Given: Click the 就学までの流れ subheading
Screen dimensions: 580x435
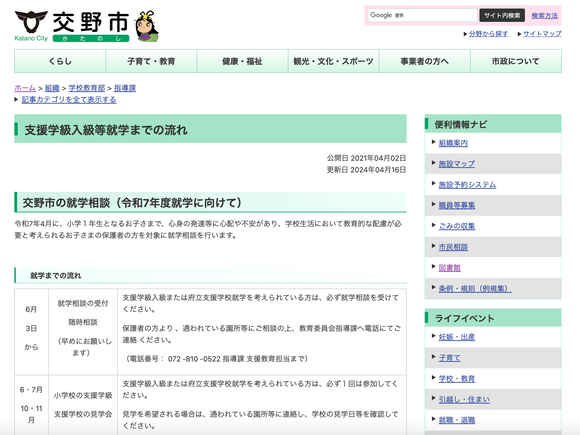Looking at the screenshot, I should (55, 276).
